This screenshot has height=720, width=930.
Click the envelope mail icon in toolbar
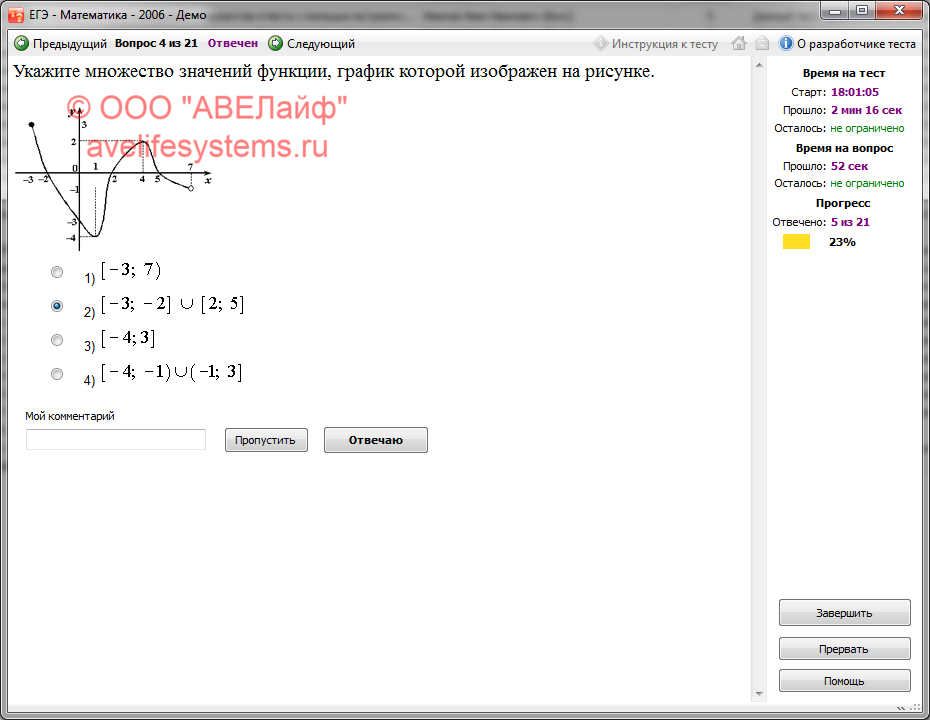coord(761,44)
